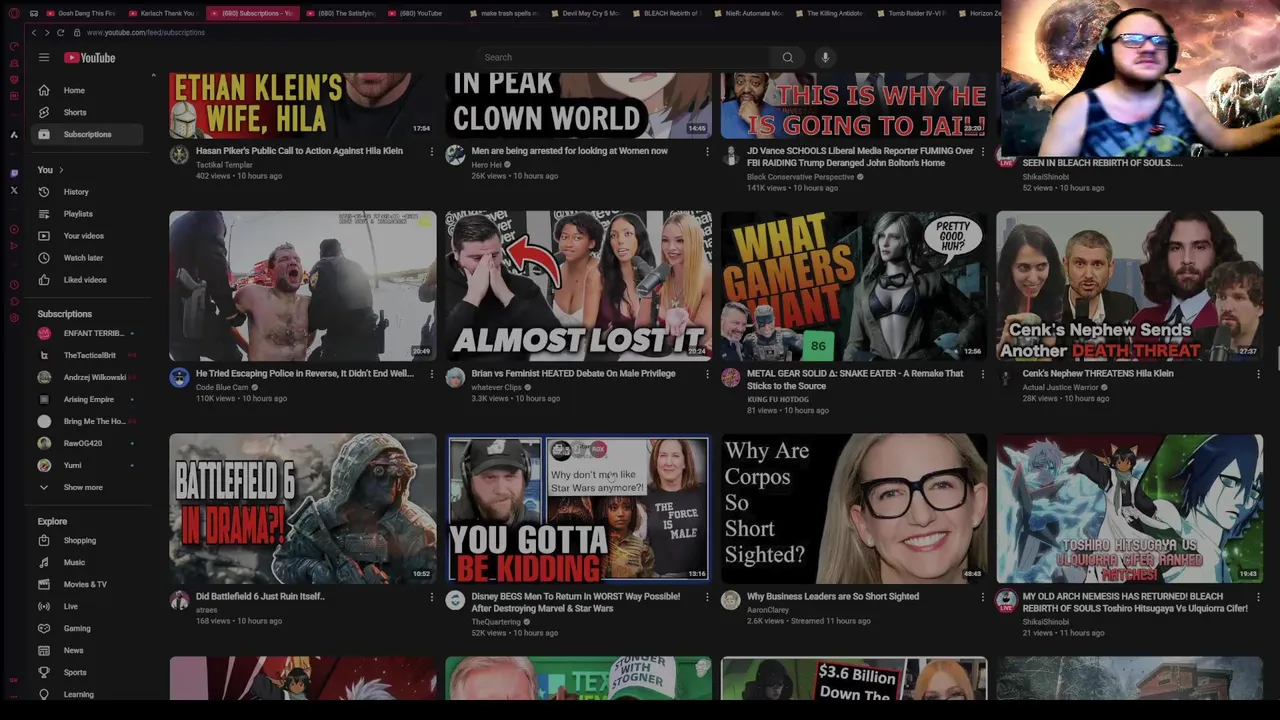
Task: Start voice search with microphone icon
Action: [825, 57]
